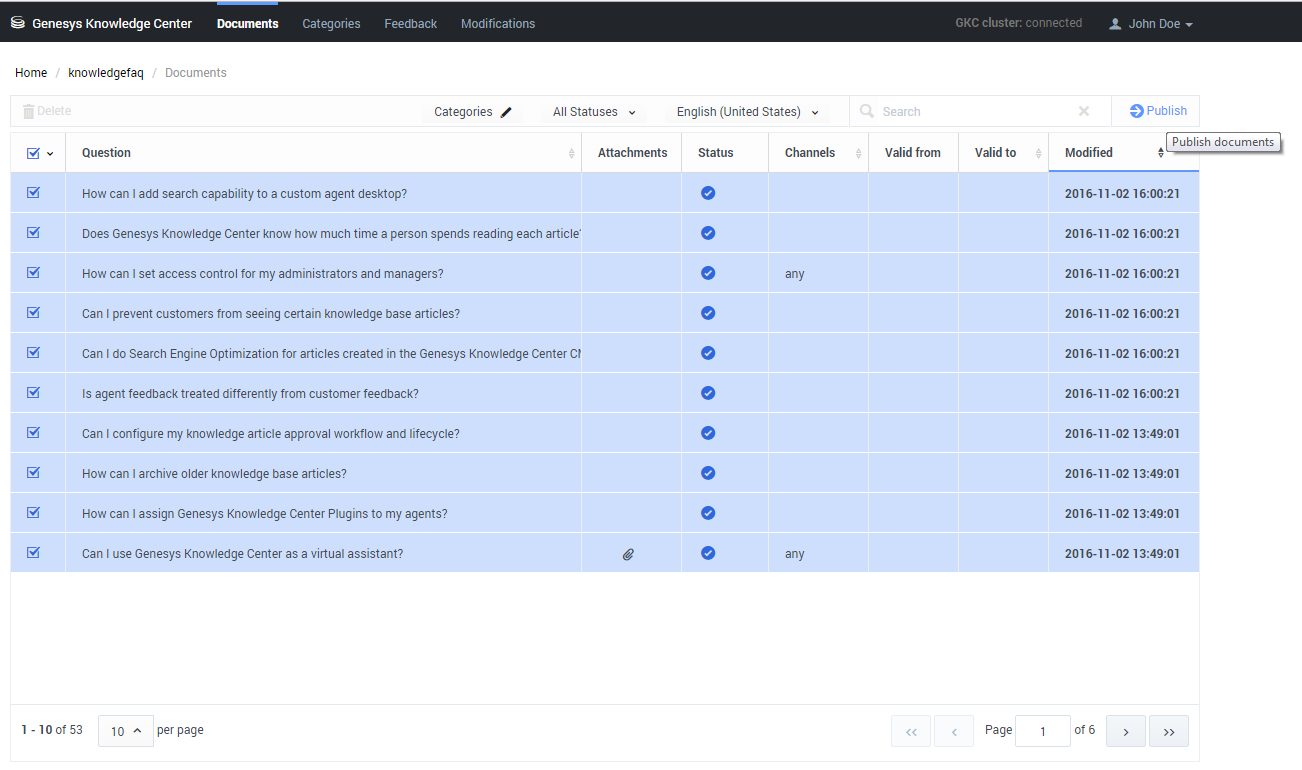Go to last page with double-right arrow
Image resolution: width=1302 pixels, height=770 pixels.
click(x=1169, y=731)
